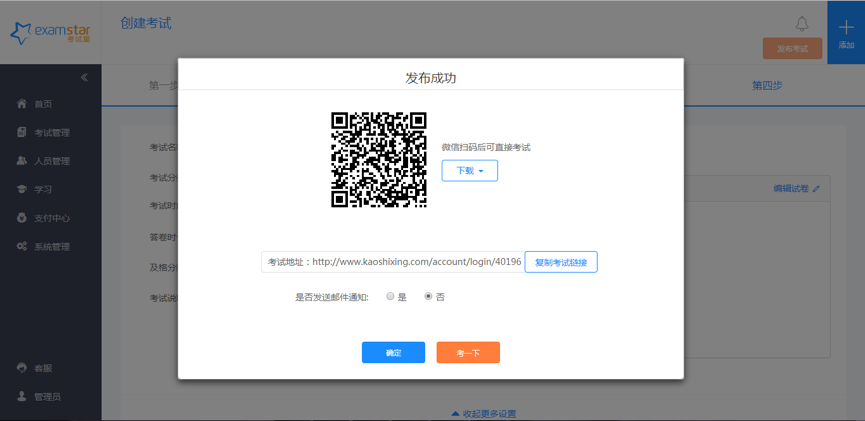Click the 发布成功 dialog title
The height and width of the screenshot is (421, 865).
point(430,78)
